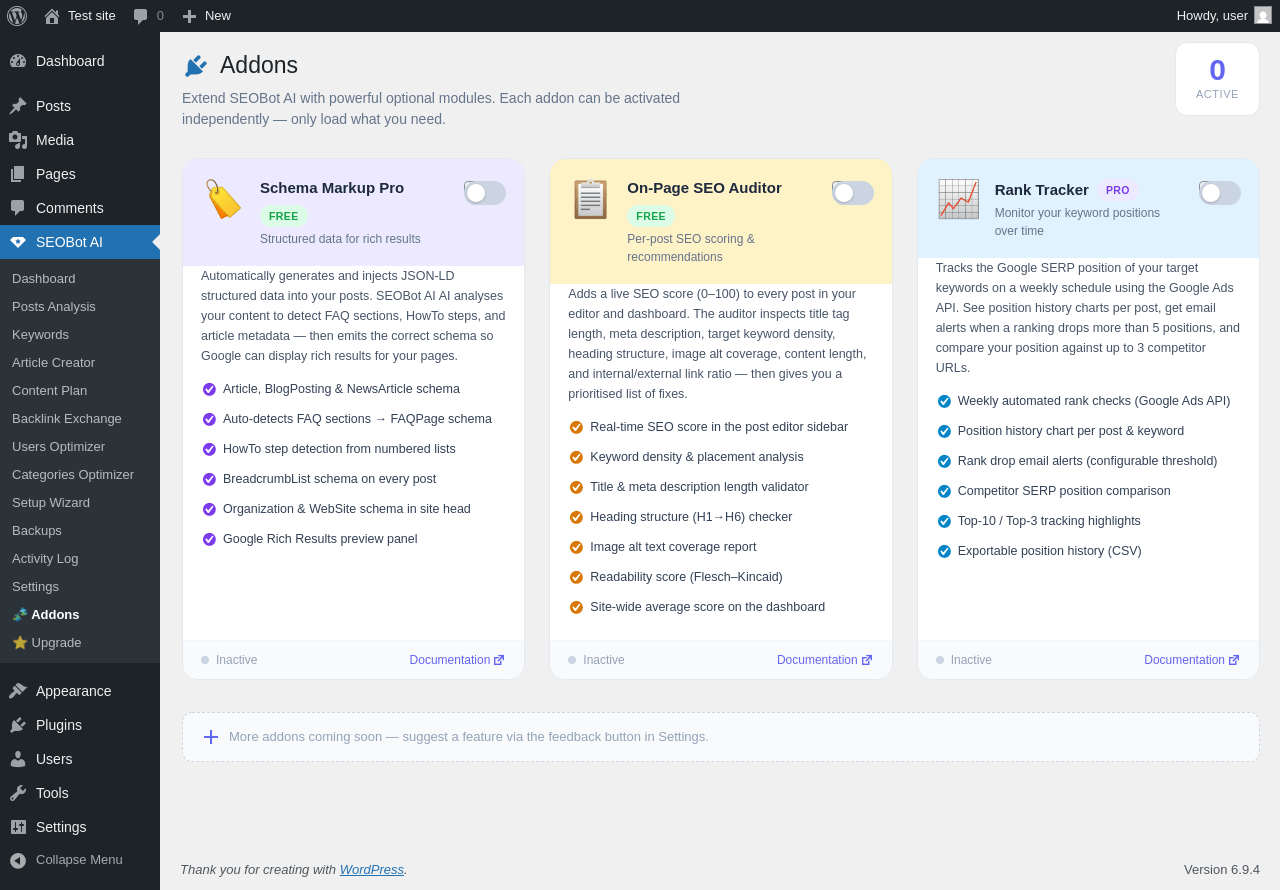1280x890 pixels.
Task: Activate the Rank Tracker addon switch
Action: pos(1220,193)
